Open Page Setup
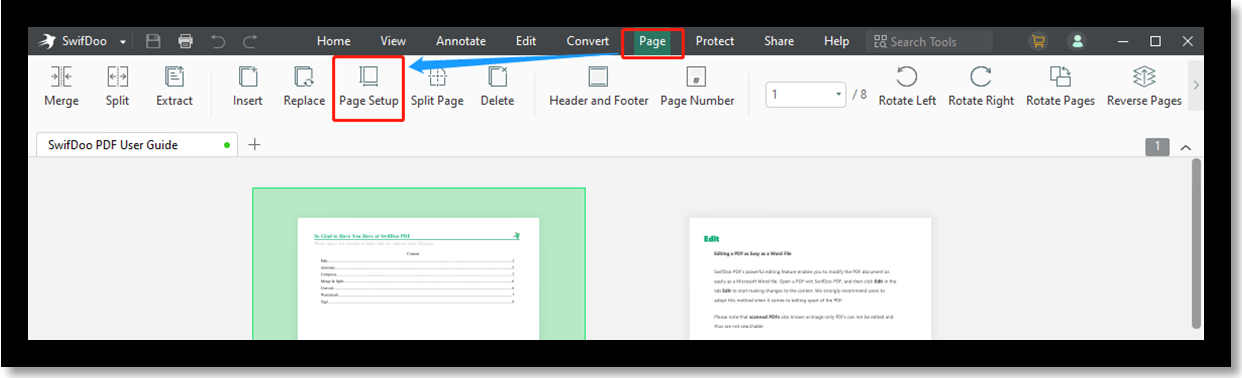 [368, 86]
